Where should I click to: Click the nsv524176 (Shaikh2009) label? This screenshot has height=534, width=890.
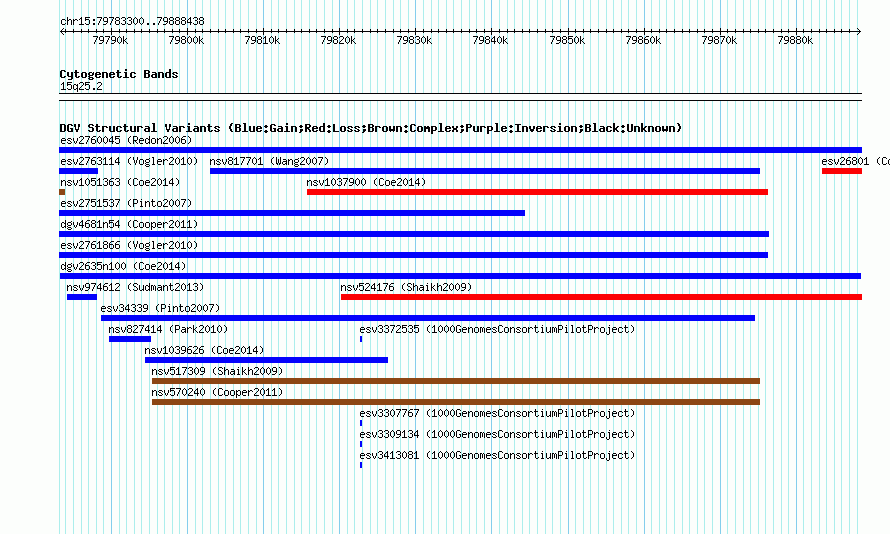tap(406, 287)
